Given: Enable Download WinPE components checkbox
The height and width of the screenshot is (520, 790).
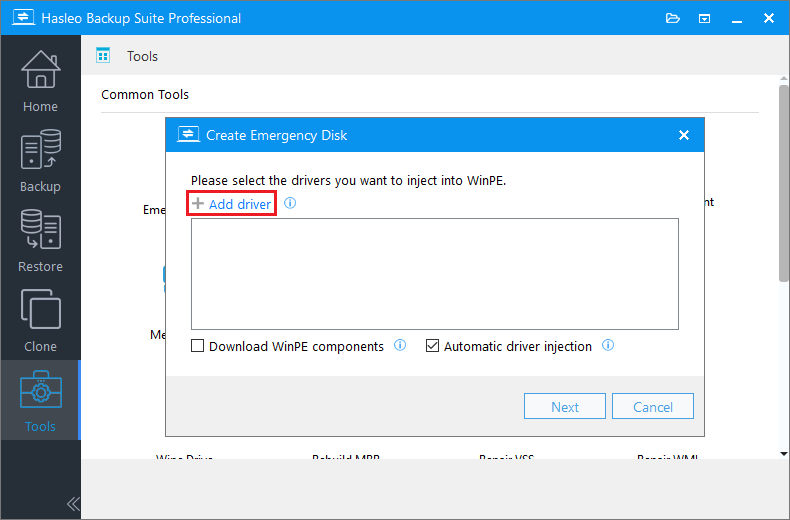Looking at the screenshot, I should tap(198, 346).
